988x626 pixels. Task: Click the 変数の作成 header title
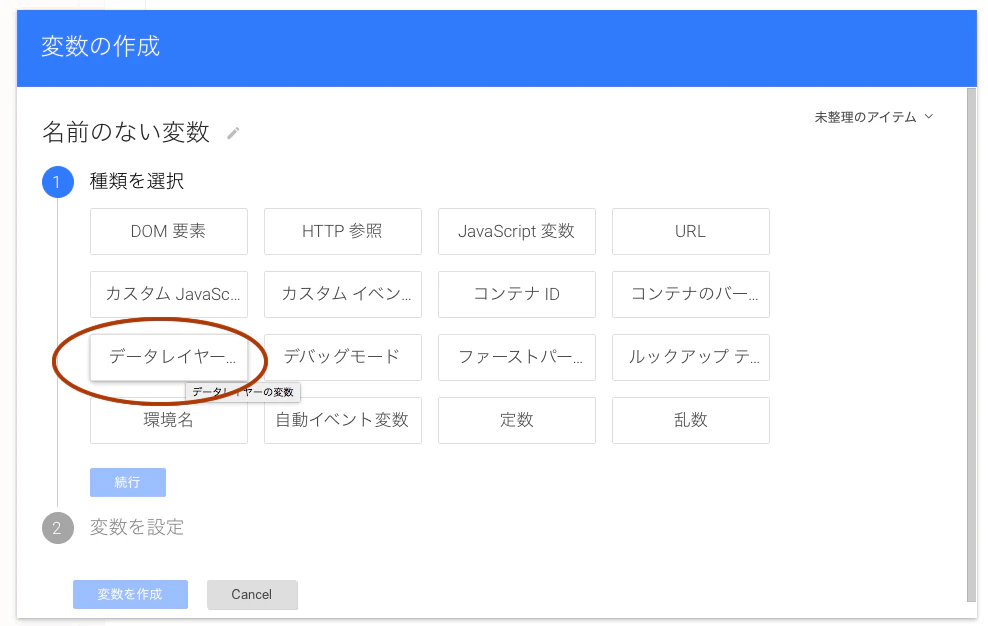pyautogui.click(x=101, y=47)
